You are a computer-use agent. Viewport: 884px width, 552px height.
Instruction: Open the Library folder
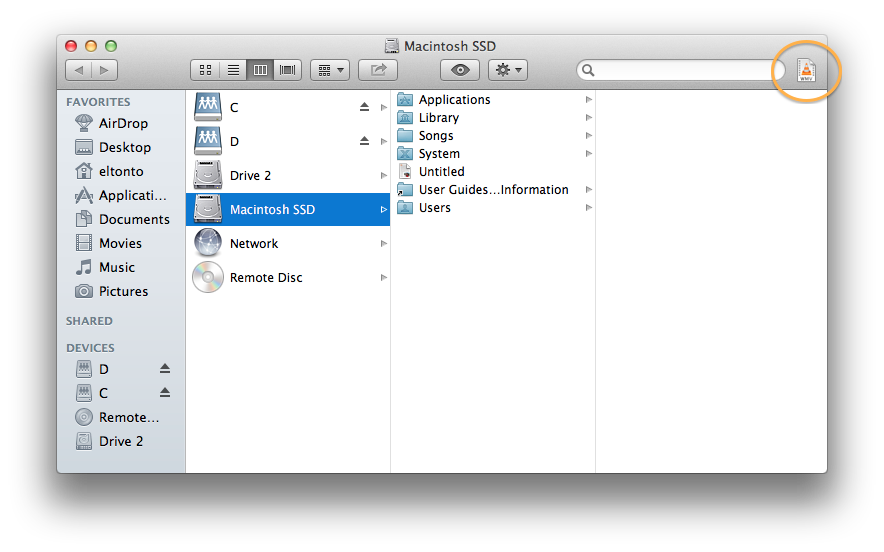pos(493,118)
